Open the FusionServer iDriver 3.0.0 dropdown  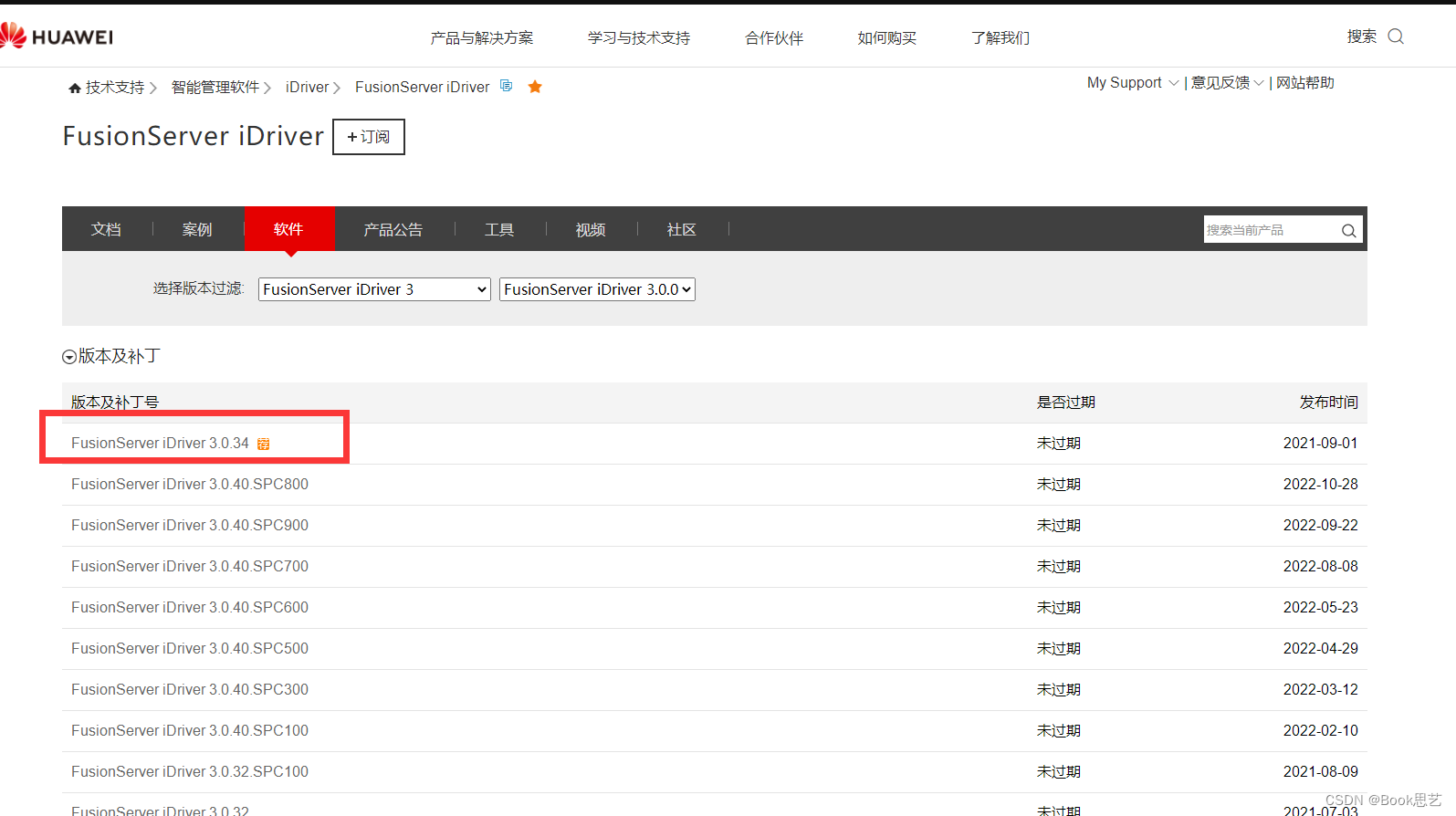click(x=597, y=289)
